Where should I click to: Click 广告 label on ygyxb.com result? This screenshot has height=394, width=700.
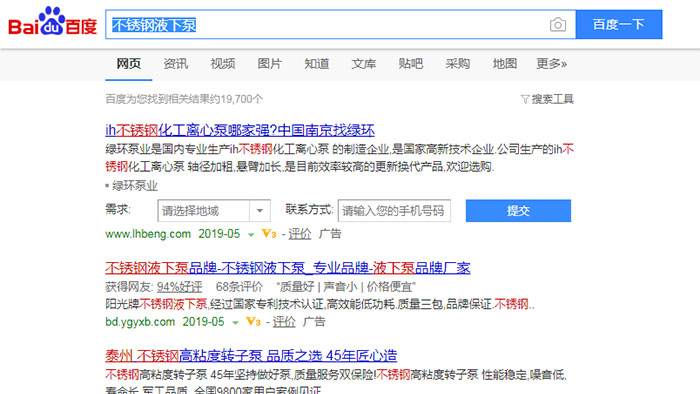pos(314,322)
